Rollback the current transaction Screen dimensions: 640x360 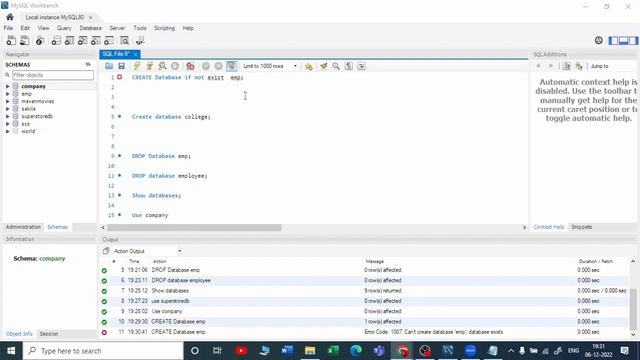tap(218, 66)
